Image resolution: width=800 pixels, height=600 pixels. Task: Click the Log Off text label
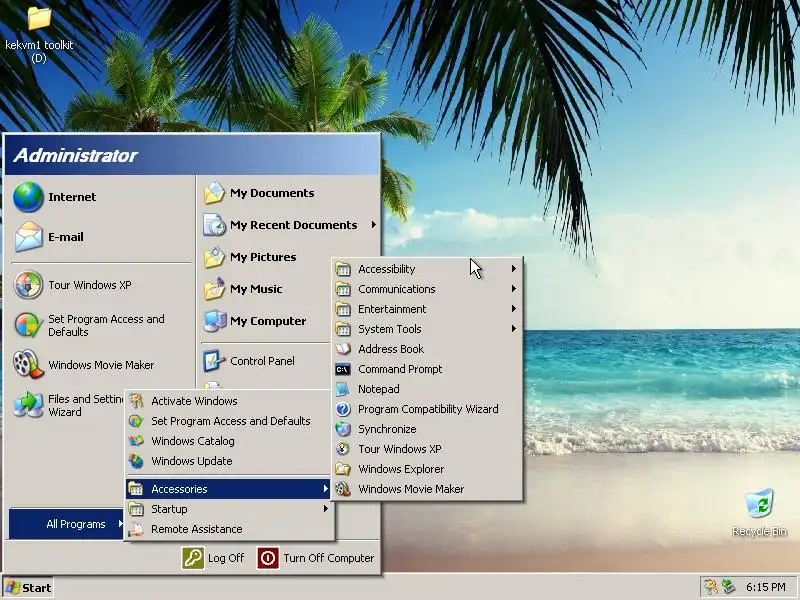click(226, 558)
